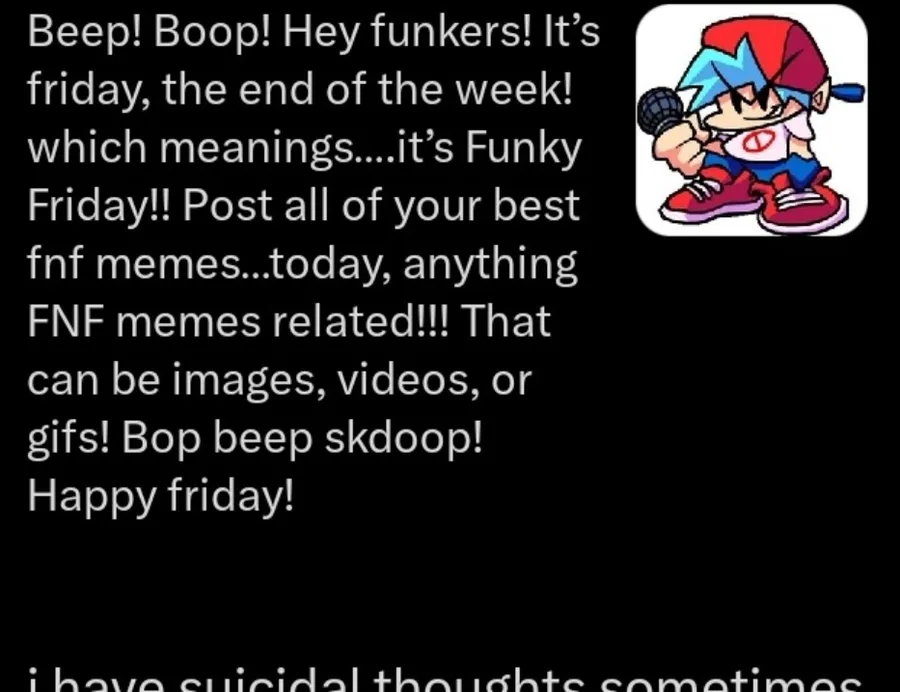Click the "friday, the end of the week!" line
The height and width of the screenshot is (692, 900).
click(300, 90)
